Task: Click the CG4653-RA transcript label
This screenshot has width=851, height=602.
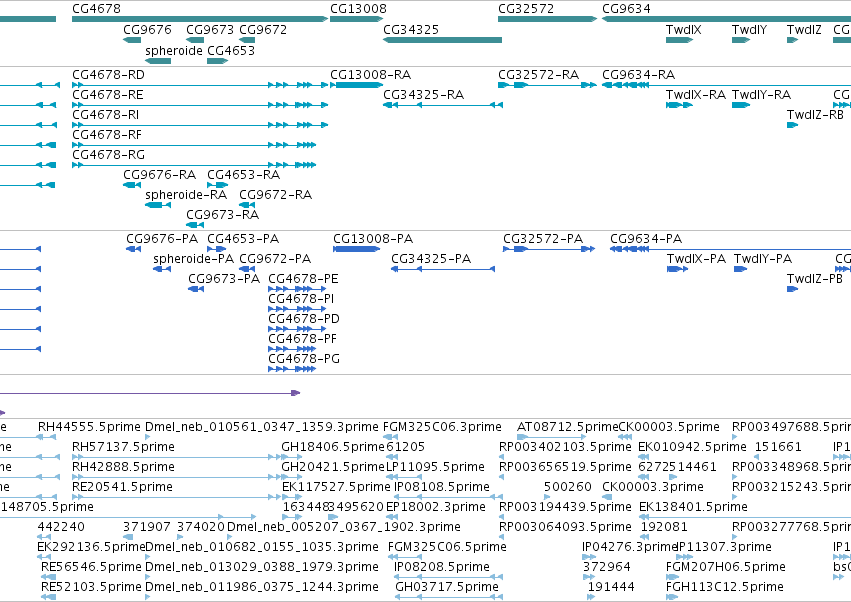Action: (243, 175)
